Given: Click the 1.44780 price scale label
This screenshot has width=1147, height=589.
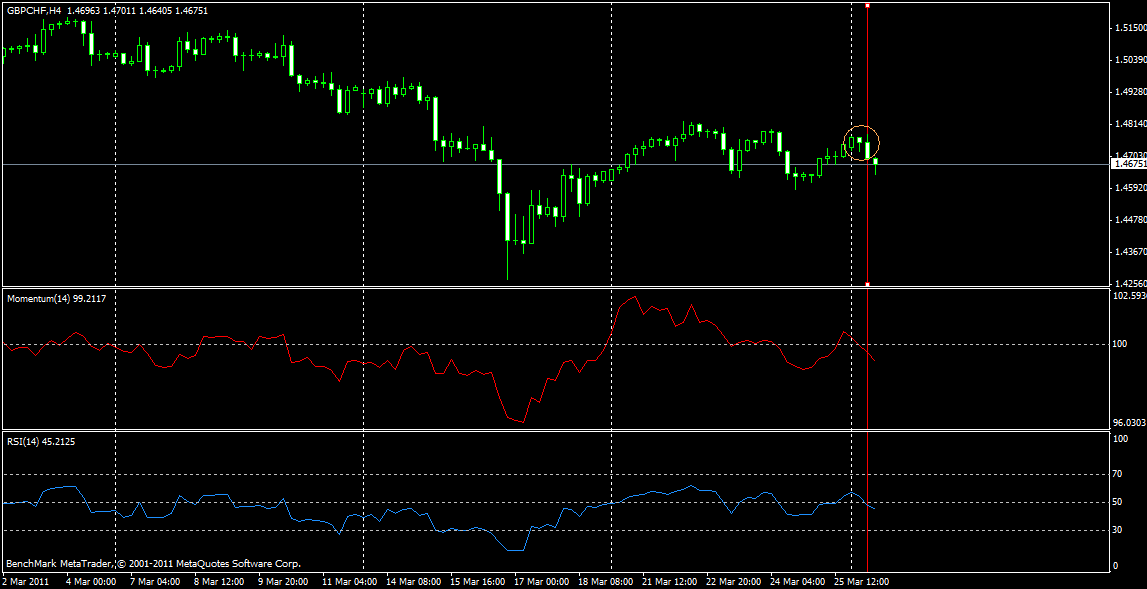Looking at the screenshot, I should tap(1132, 220).
